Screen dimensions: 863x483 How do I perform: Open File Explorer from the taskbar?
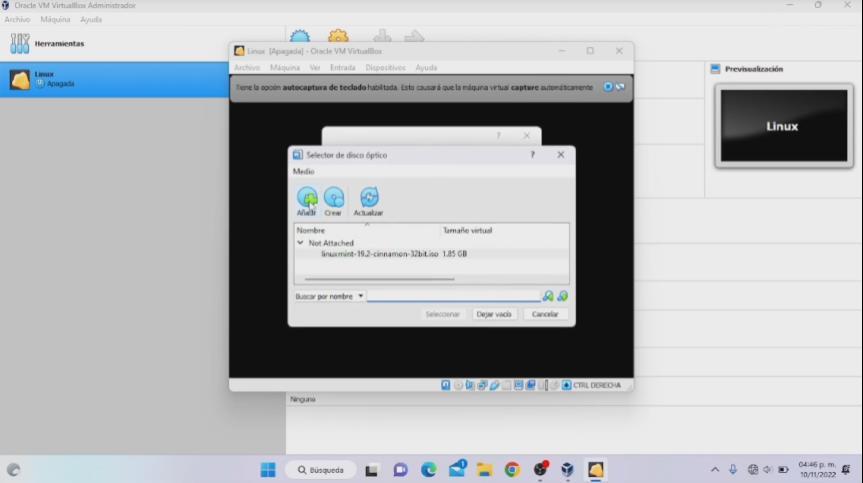(484, 470)
